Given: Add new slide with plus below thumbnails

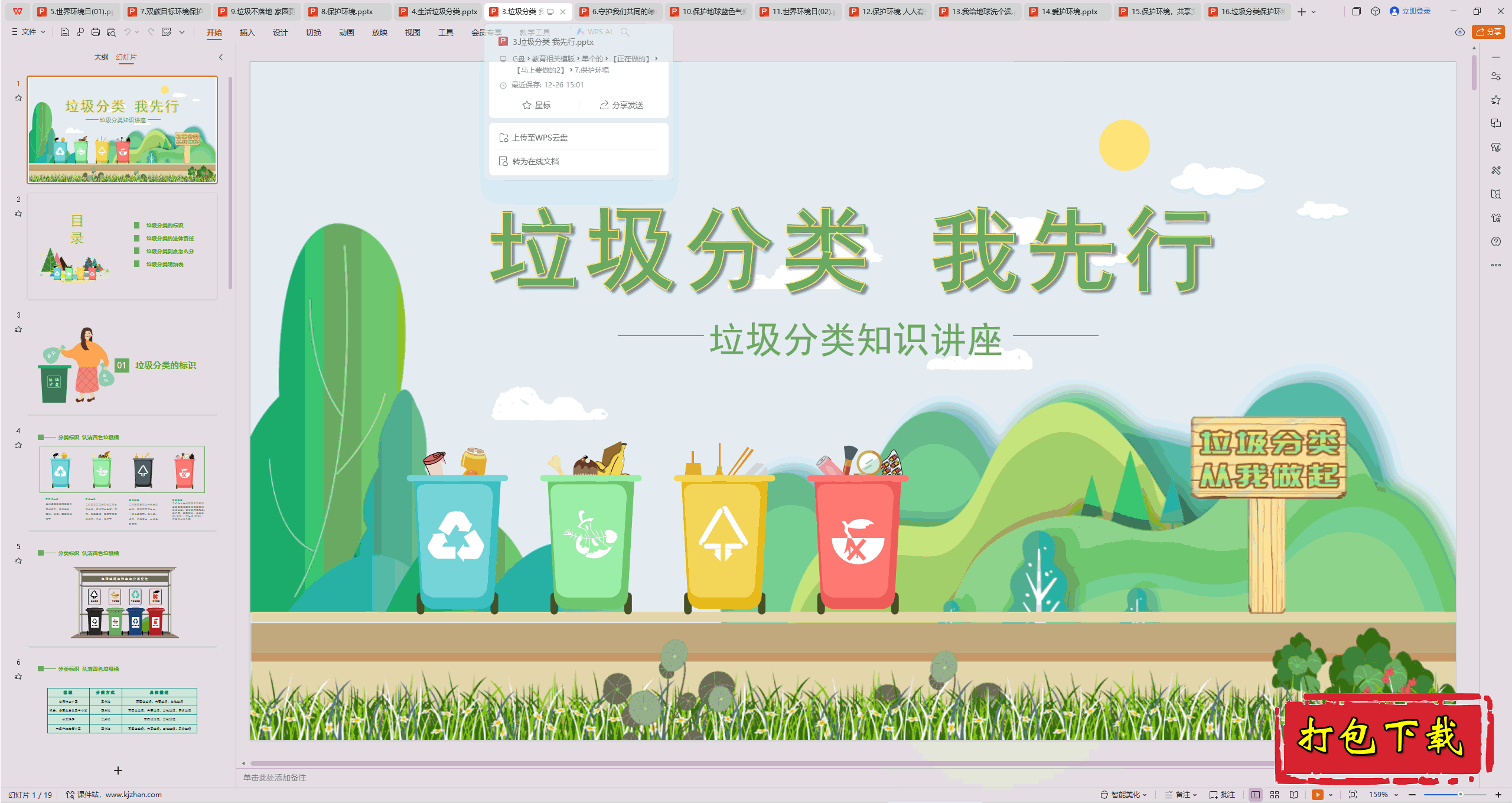Looking at the screenshot, I should tap(118, 771).
